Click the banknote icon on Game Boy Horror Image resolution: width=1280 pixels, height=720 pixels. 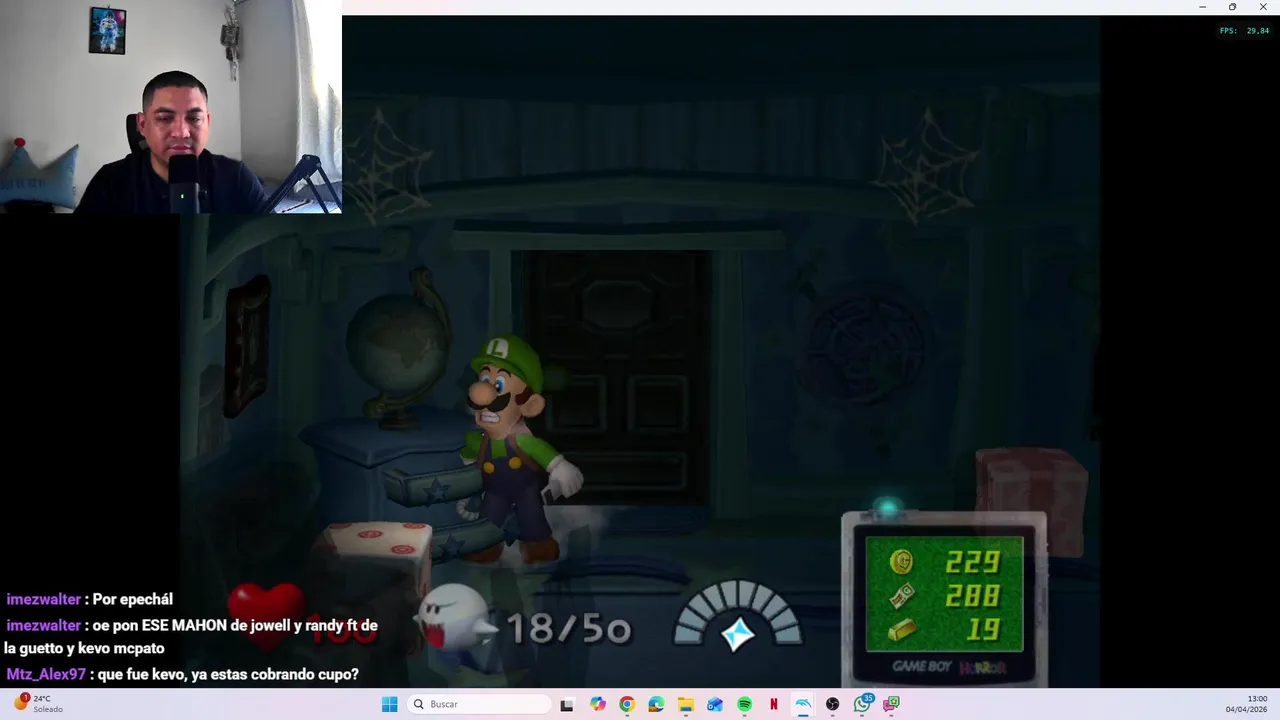(901, 596)
